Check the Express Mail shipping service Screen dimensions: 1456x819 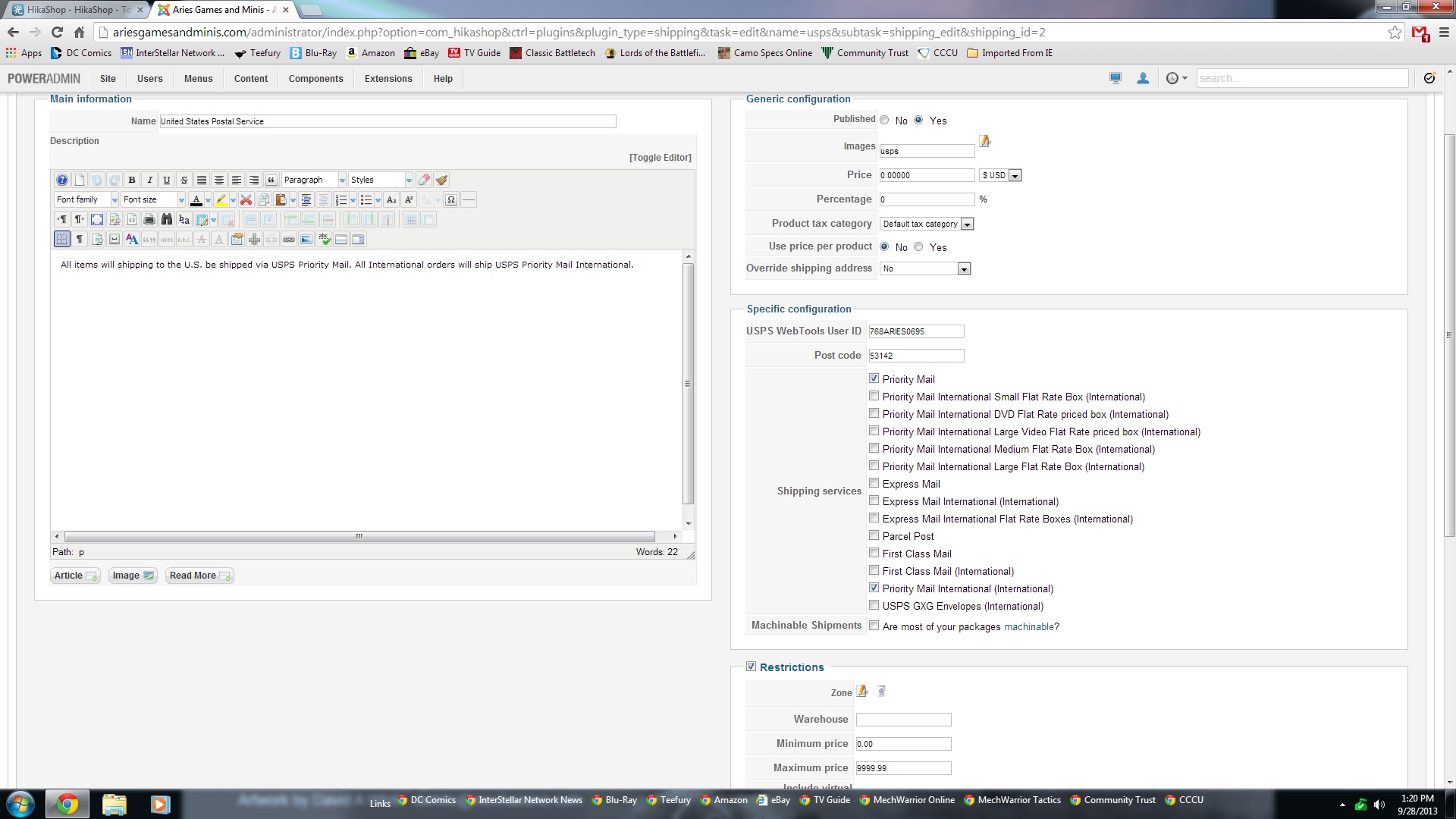click(874, 483)
